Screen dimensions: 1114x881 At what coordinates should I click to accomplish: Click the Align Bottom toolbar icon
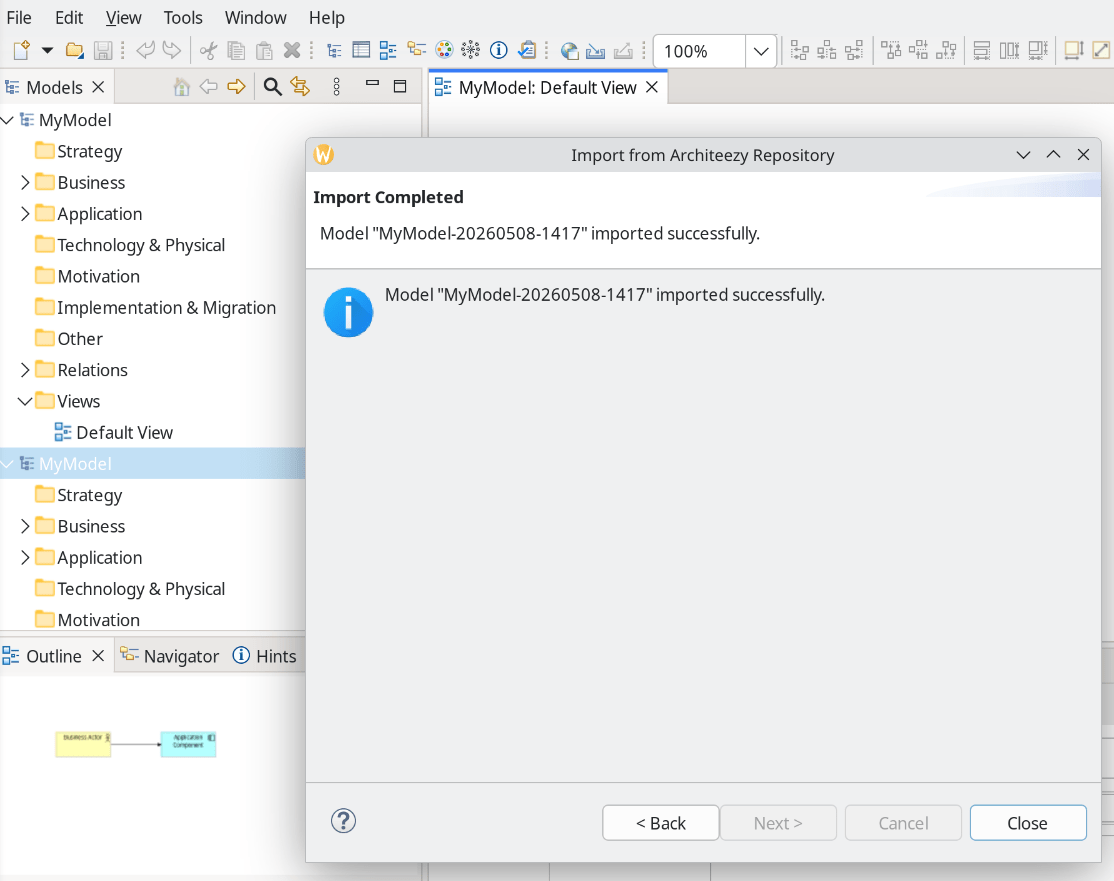click(946, 50)
